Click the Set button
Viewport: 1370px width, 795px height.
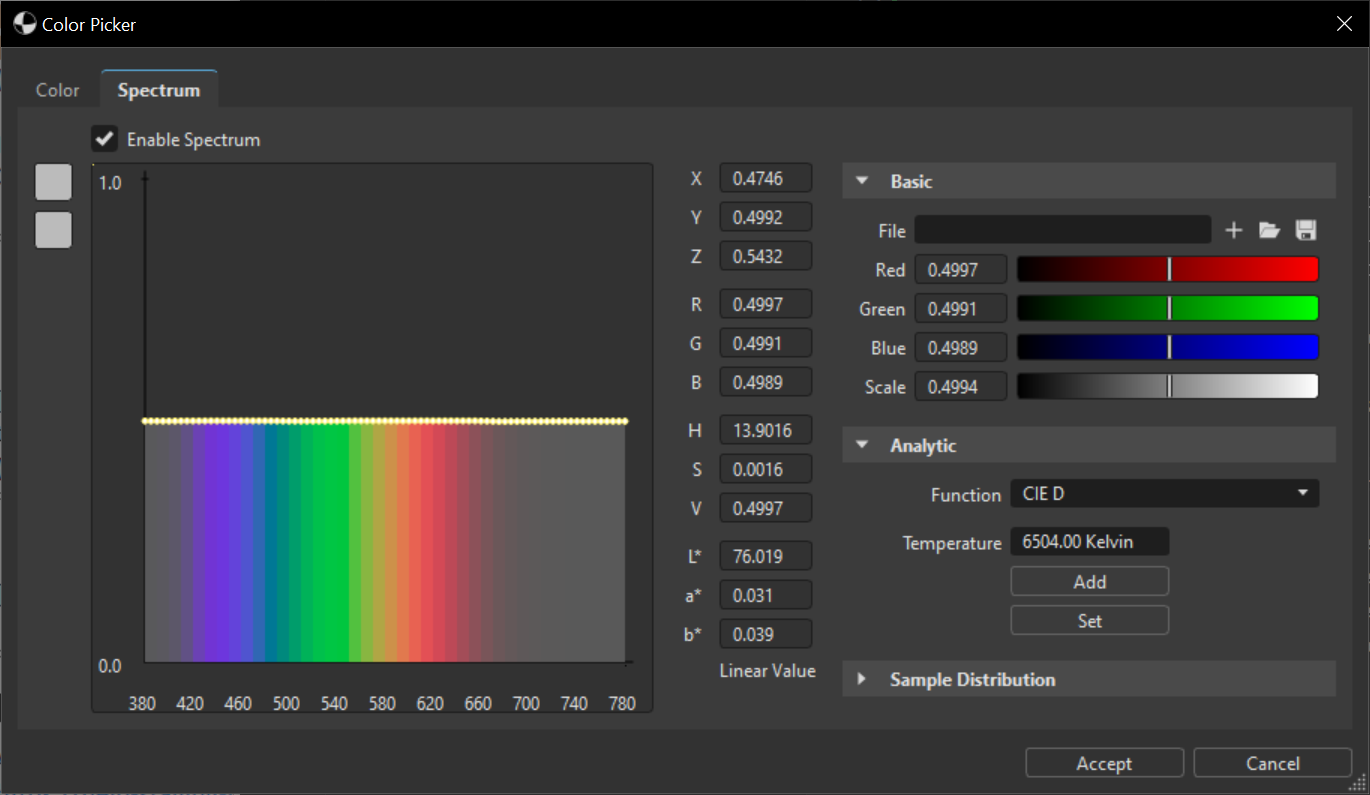[x=1090, y=620]
